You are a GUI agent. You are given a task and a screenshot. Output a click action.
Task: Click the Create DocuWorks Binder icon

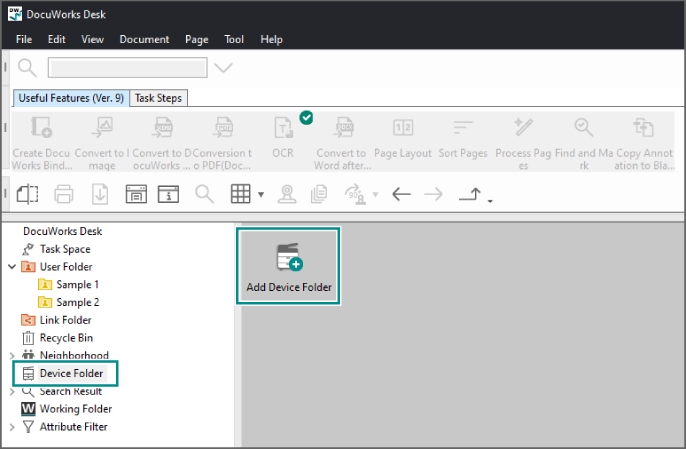click(42, 128)
